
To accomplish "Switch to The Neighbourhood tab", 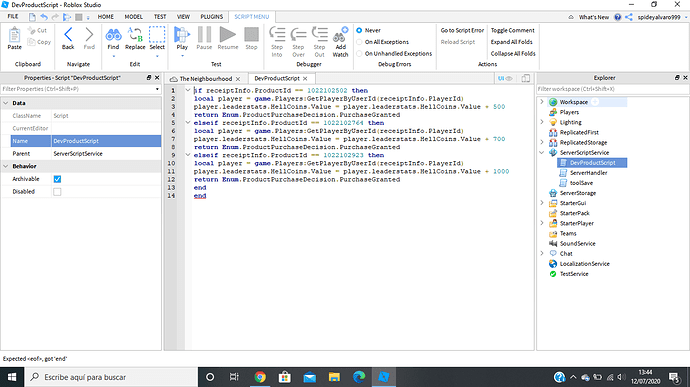I will [206, 79].
